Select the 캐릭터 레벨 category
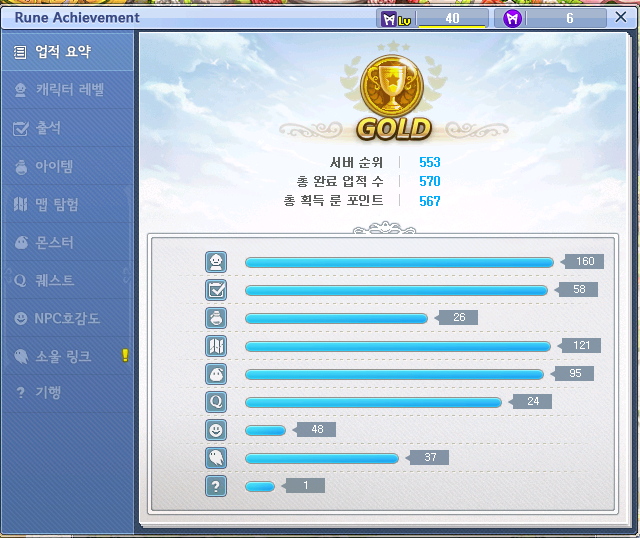Viewport: 640px width, 538px height. coord(67,90)
